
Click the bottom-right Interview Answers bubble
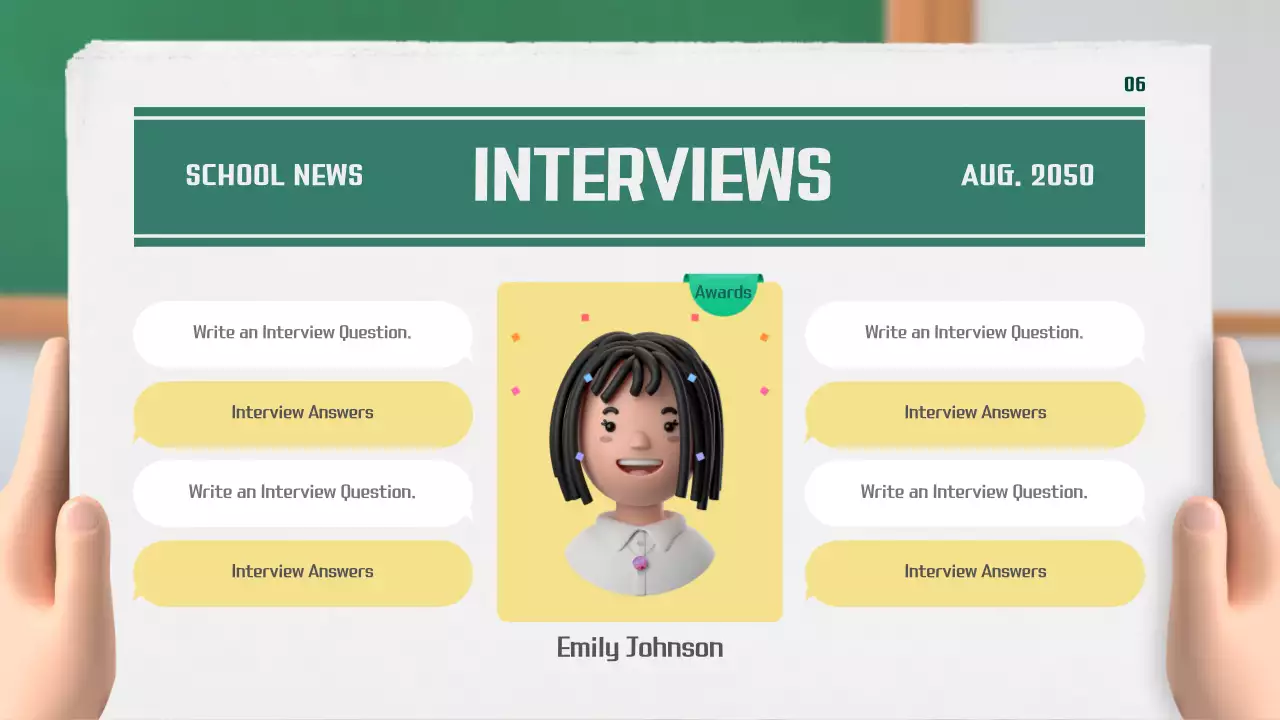(974, 571)
